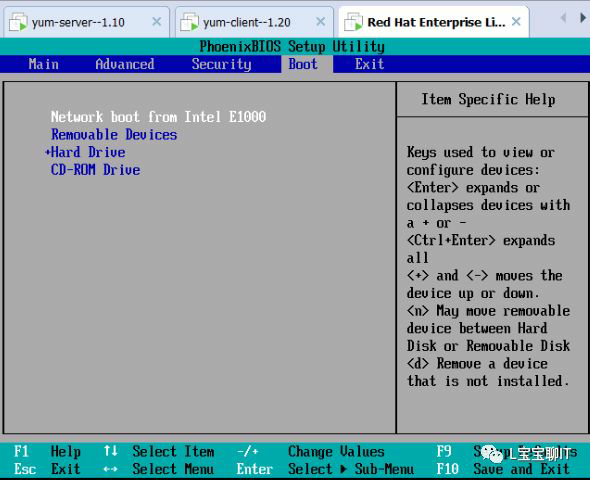The image size is (590, 480).
Task: Expand the Hard Drive plus sign
Action: pos(47,152)
